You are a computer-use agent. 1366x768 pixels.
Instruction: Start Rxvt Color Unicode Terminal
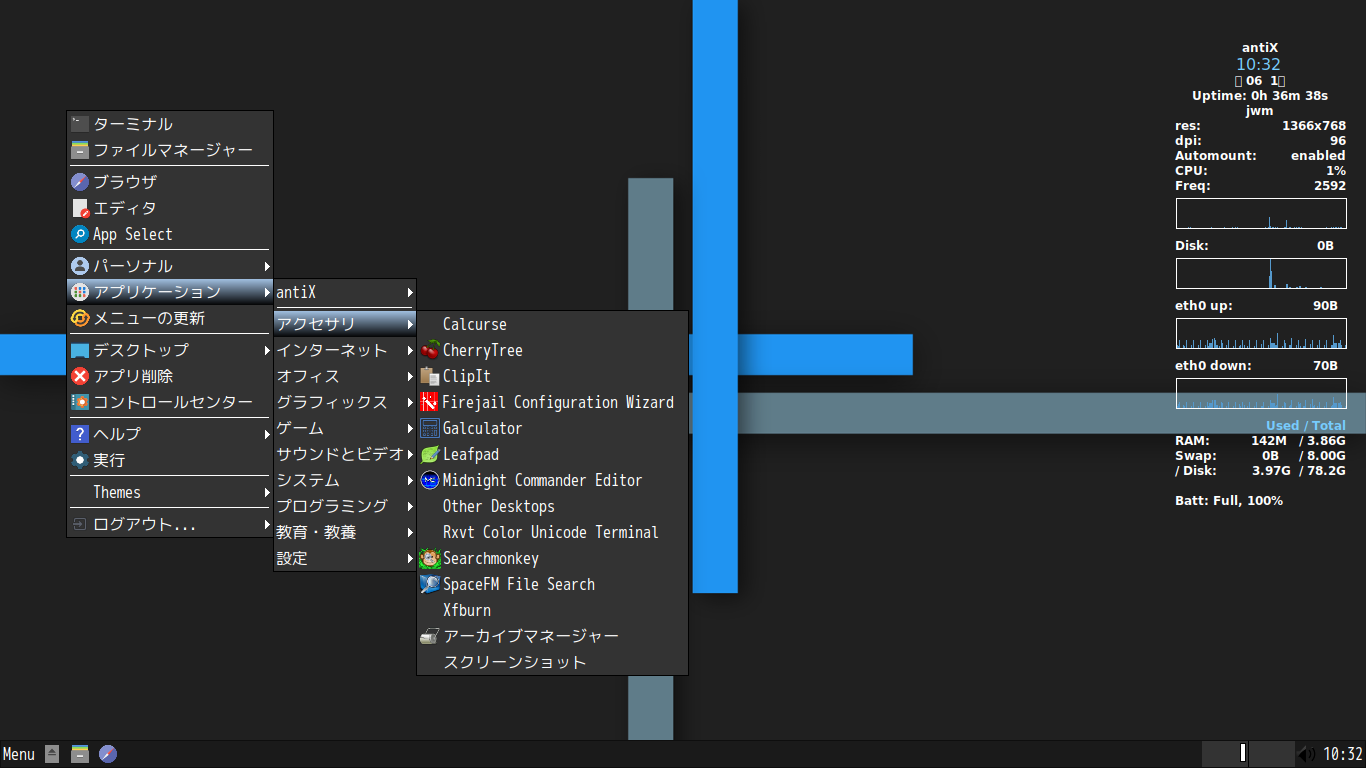coord(552,532)
